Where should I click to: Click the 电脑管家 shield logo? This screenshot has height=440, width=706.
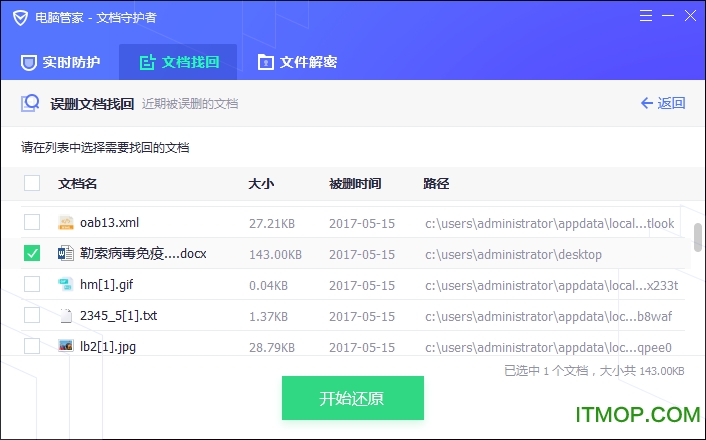point(20,18)
